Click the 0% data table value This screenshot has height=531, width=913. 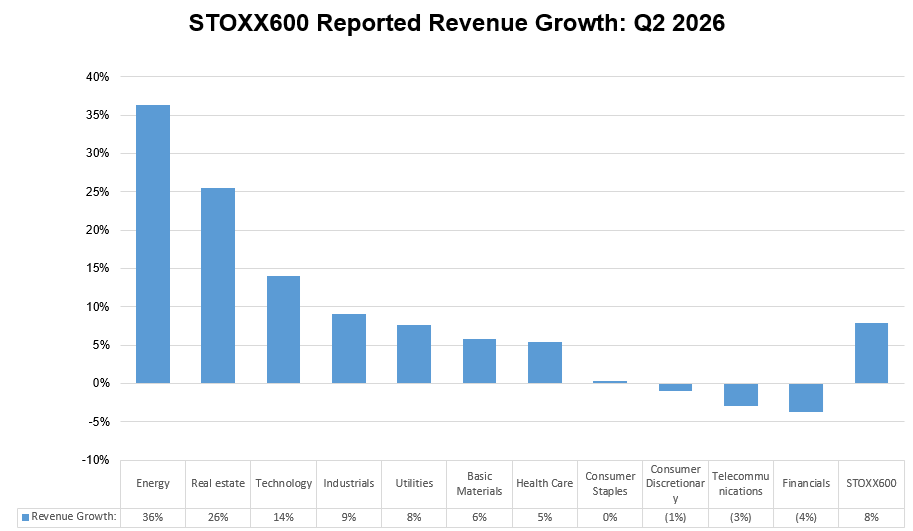pos(610,517)
